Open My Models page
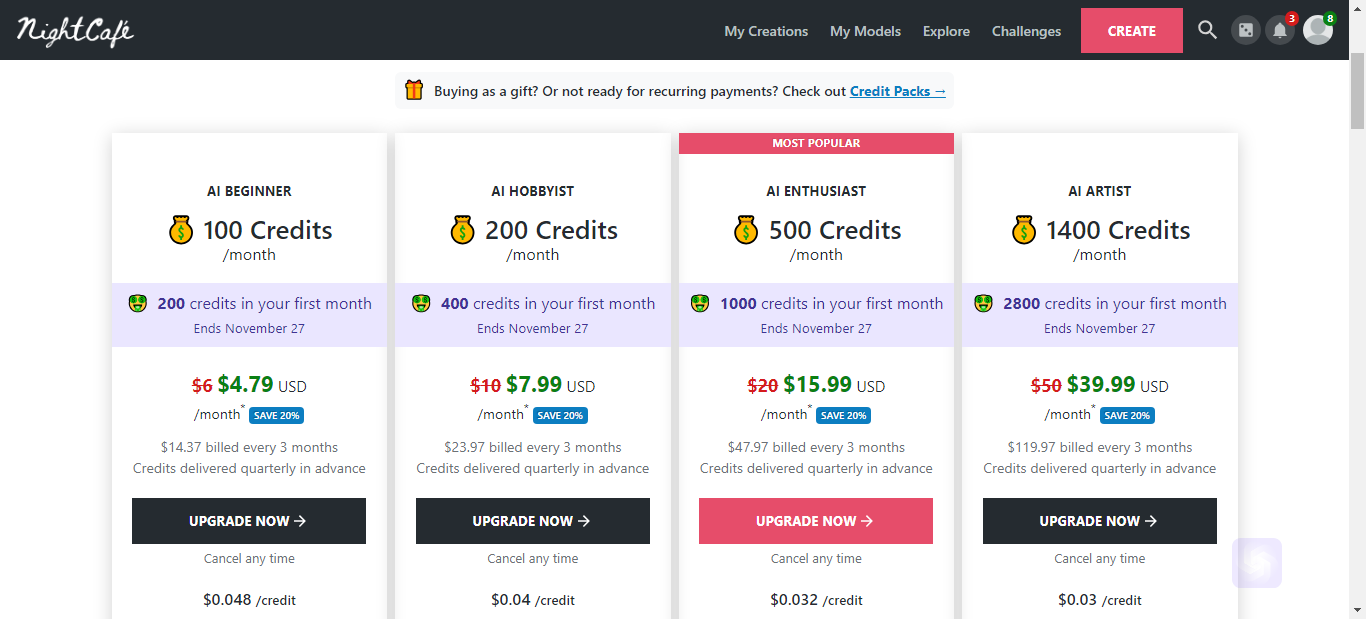This screenshot has height=619, width=1366. [865, 31]
